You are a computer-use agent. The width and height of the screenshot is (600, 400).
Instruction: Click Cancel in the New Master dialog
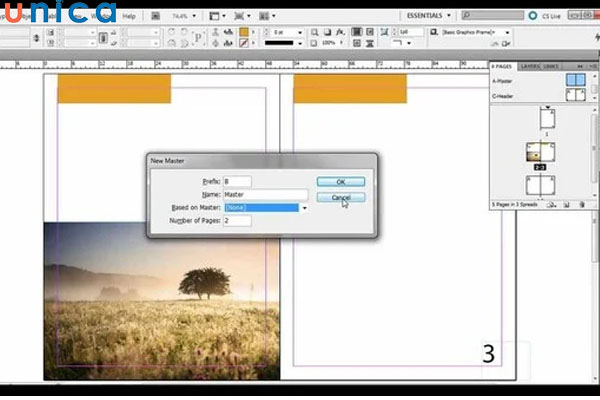click(x=341, y=198)
